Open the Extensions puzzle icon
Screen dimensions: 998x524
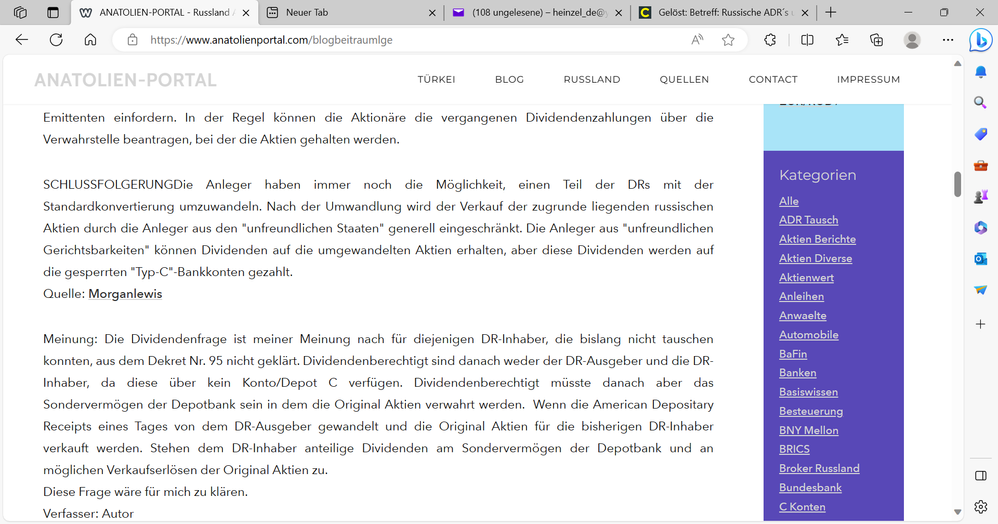(x=770, y=39)
